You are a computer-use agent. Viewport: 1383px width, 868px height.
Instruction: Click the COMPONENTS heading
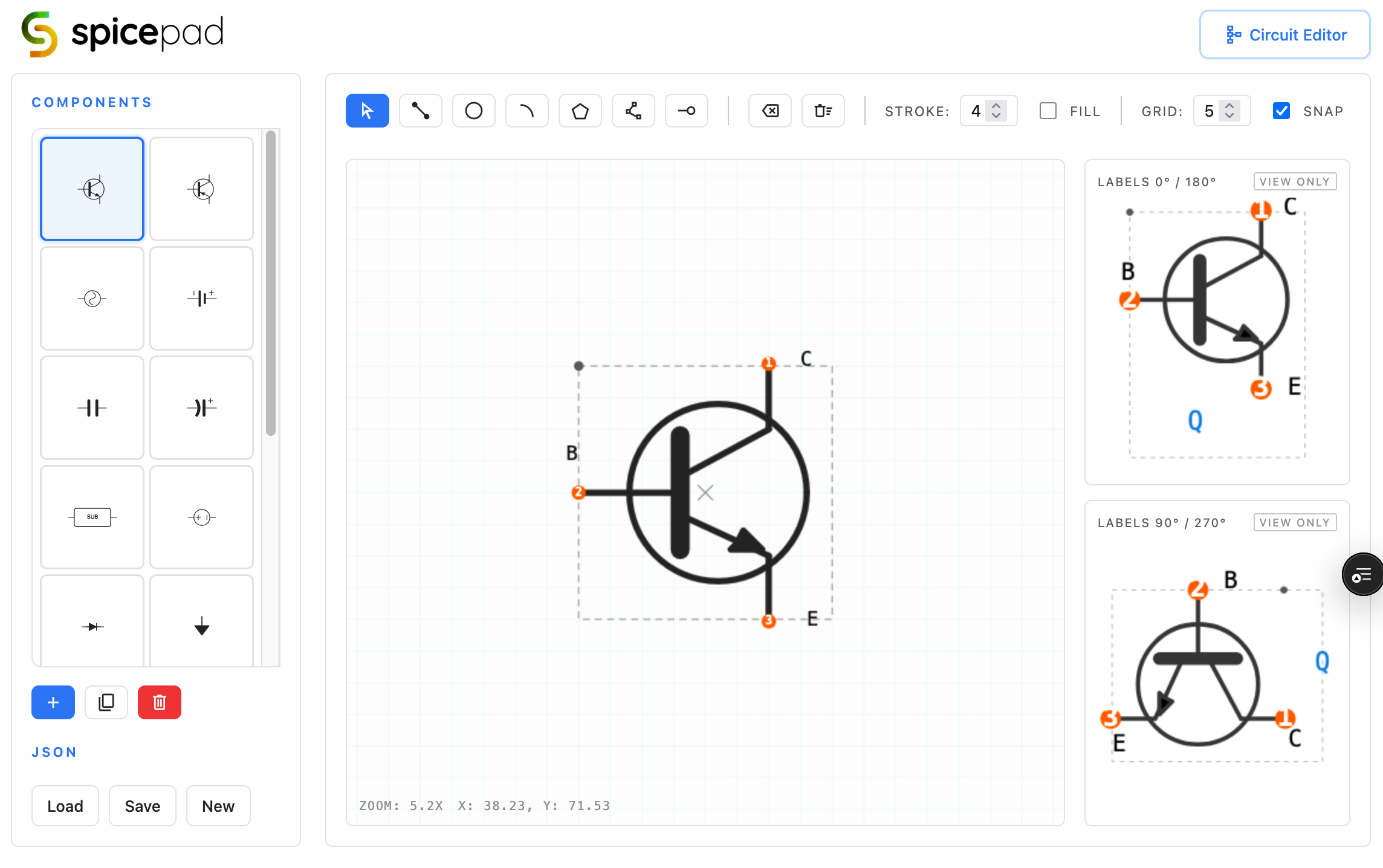point(92,102)
